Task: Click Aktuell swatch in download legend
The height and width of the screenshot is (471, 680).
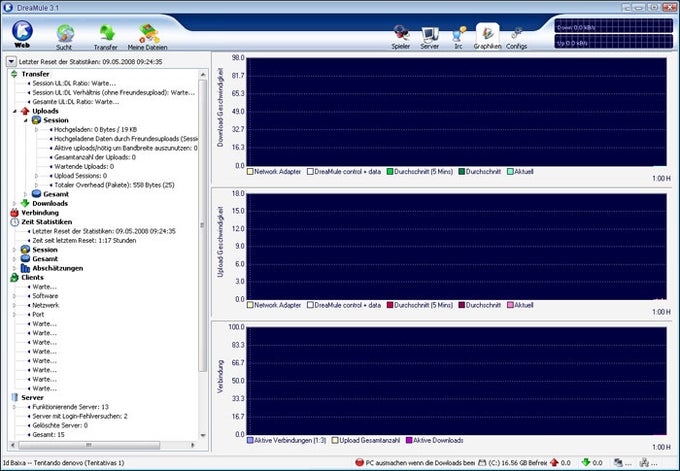Action: point(510,171)
